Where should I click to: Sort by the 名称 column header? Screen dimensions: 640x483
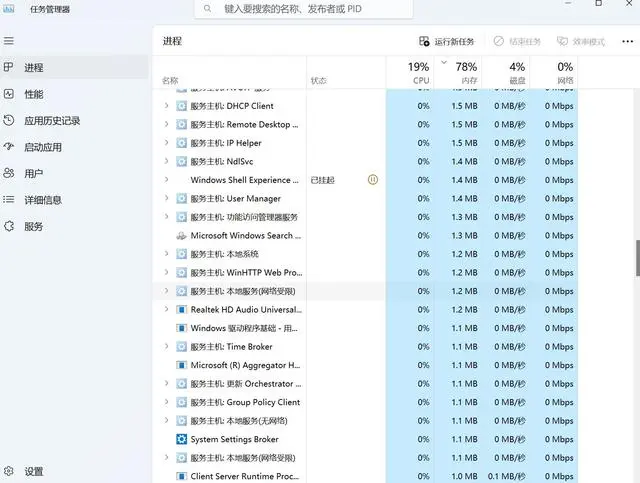click(x=230, y=72)
